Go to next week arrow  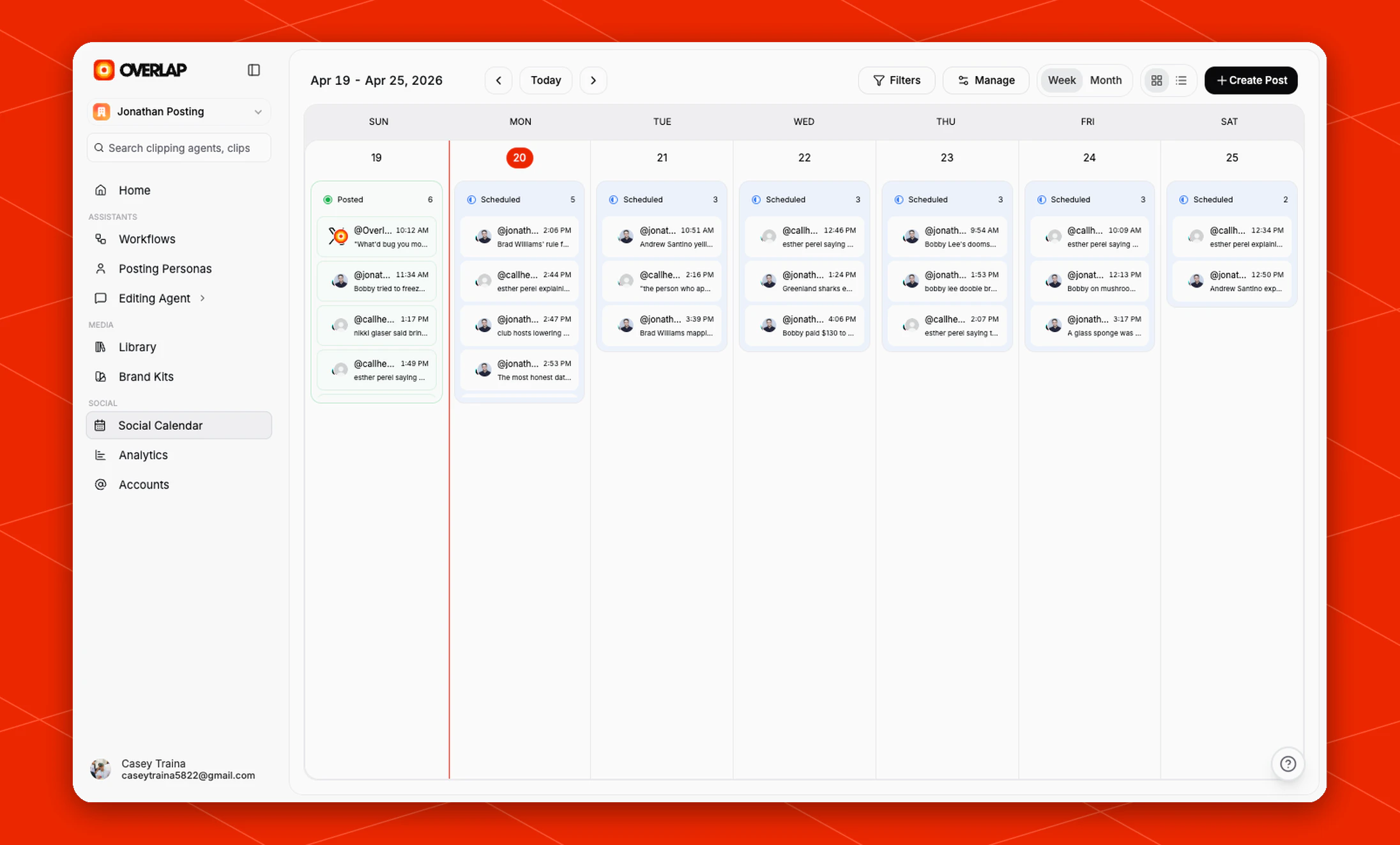(x=593, y=80)
